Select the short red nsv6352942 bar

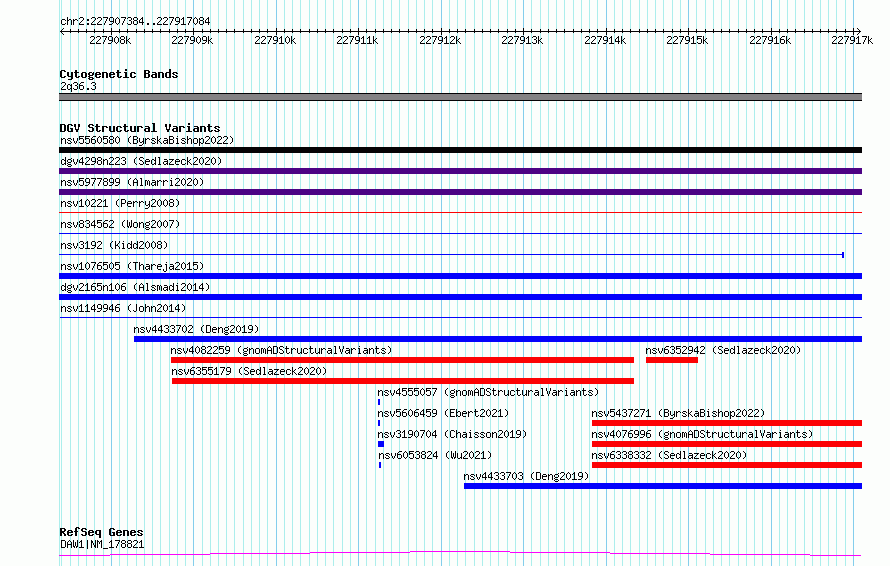[672, 360]
